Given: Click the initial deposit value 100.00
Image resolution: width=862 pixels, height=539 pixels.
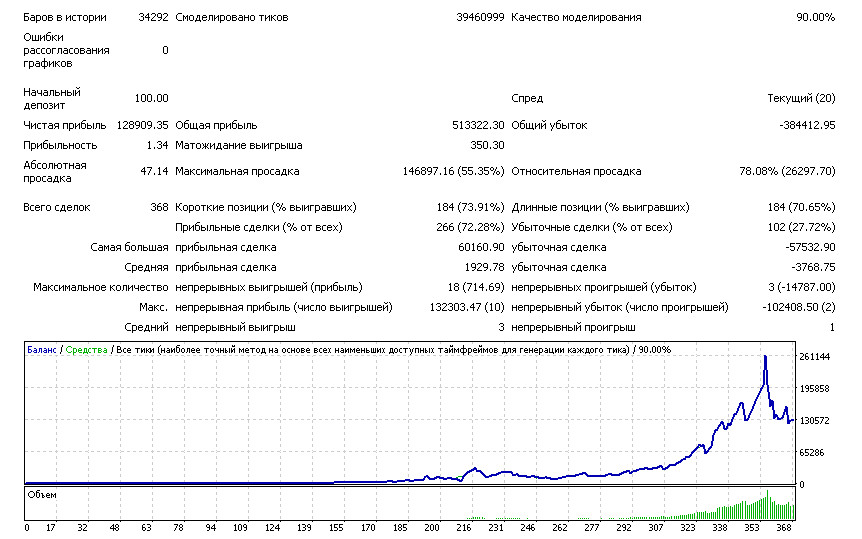Looking at the screenshot, I should point(151,98).
